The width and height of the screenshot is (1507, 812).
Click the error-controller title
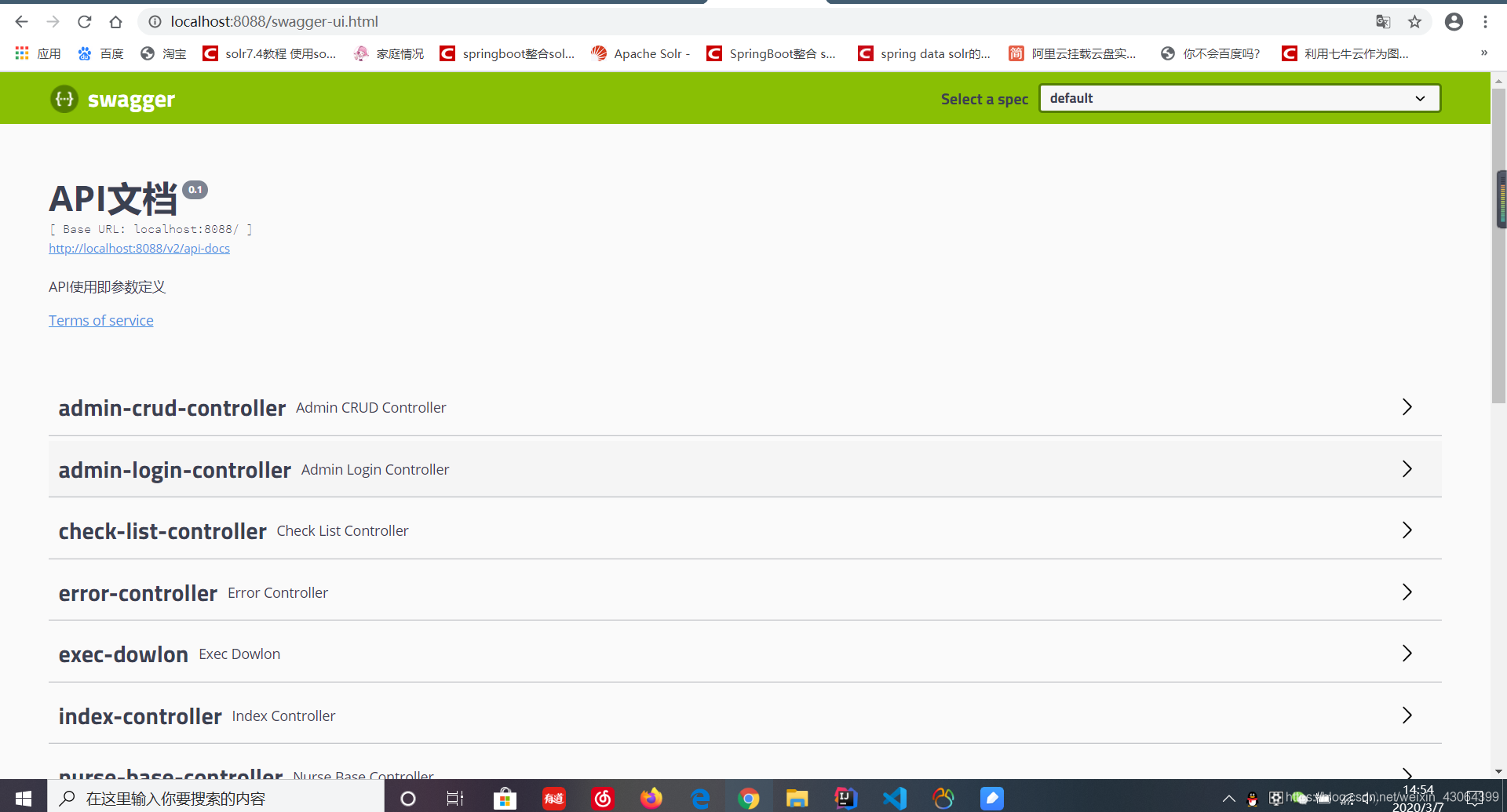[137, 593]
